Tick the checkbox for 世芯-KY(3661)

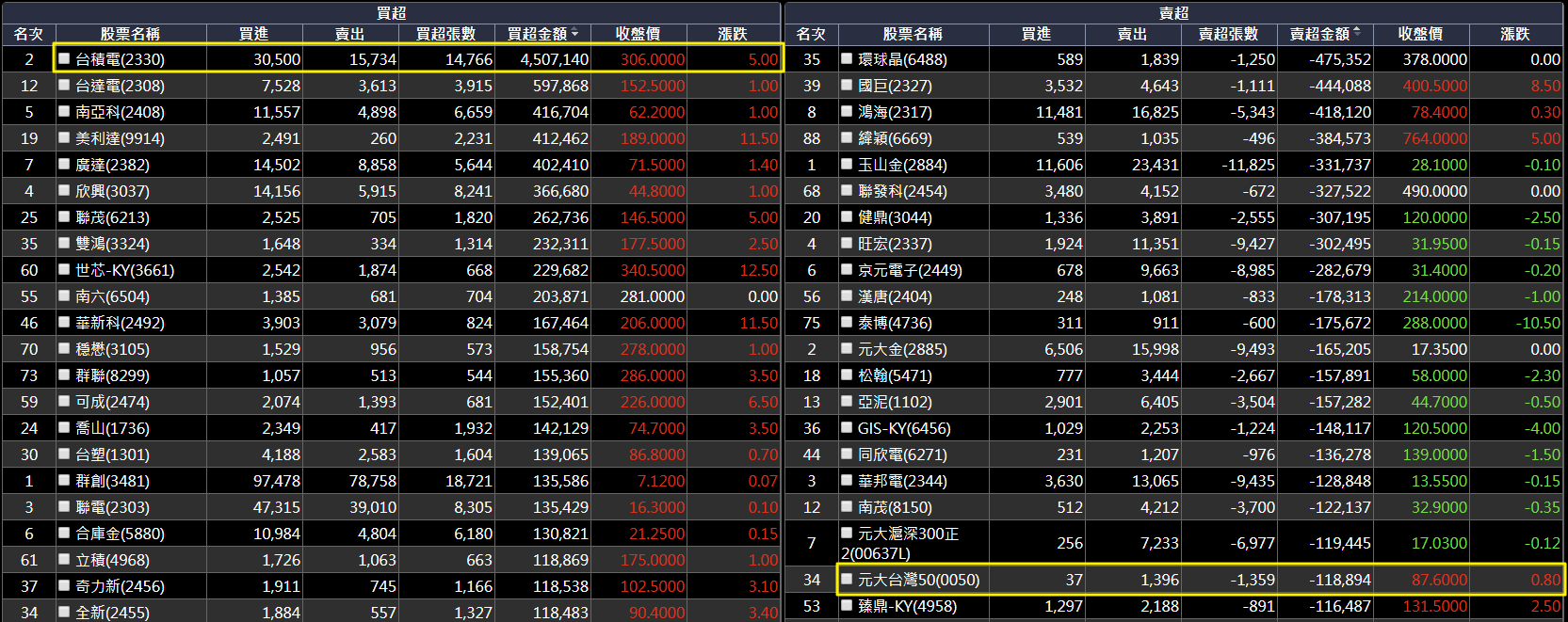(x=64, y=269)
